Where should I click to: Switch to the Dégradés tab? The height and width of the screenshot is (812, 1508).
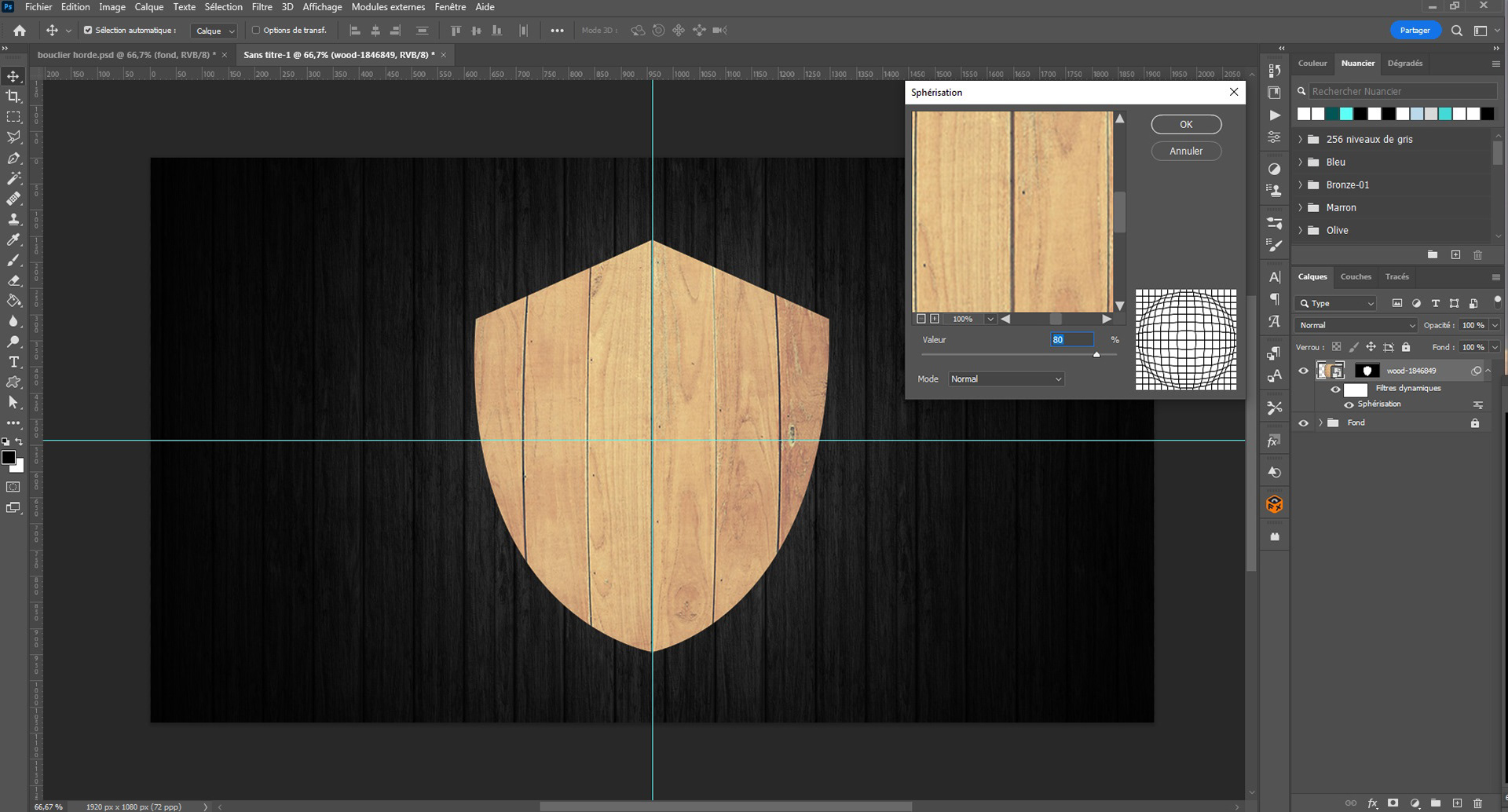[1404, 63]
